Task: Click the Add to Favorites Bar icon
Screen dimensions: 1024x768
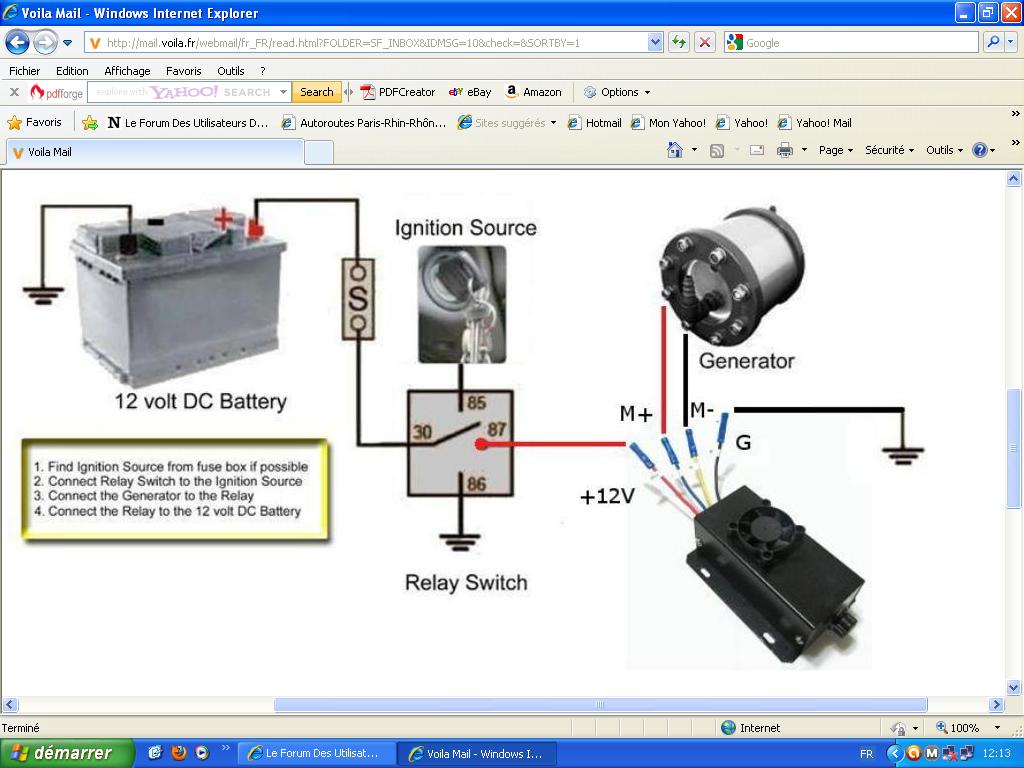Action: (x=90, y=122)
